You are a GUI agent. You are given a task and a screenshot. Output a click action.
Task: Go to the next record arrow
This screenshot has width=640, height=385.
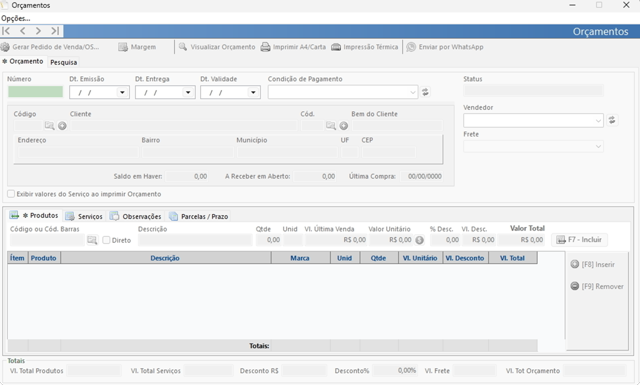tap(38, 31)
